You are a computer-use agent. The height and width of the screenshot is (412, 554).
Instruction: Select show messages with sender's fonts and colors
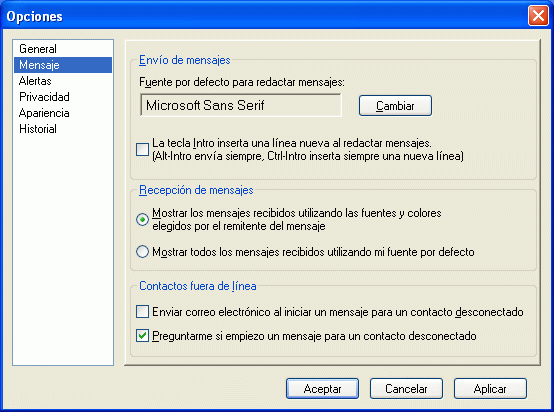pos(142,219)
